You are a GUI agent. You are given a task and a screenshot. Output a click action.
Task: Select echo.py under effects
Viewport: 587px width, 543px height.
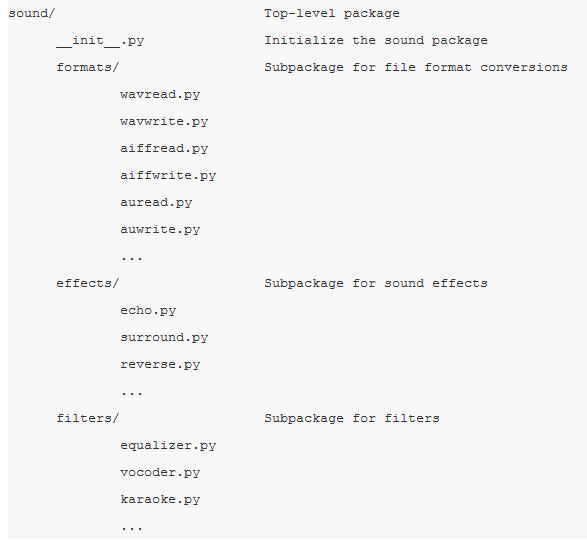click(148, 310)
